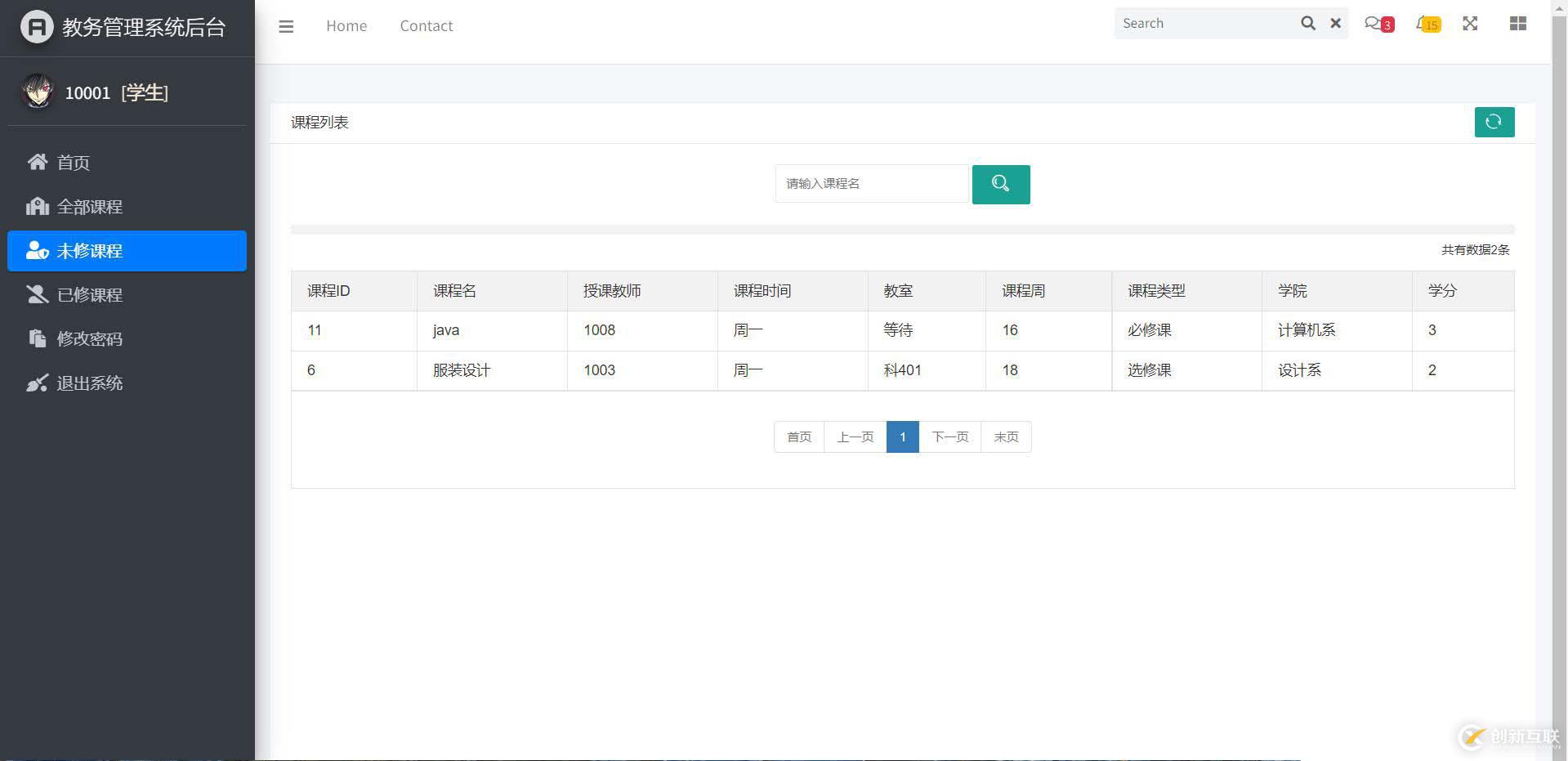Go to 修改密码 in the sidebar
1568x761 pixels.
click(89, 339)
